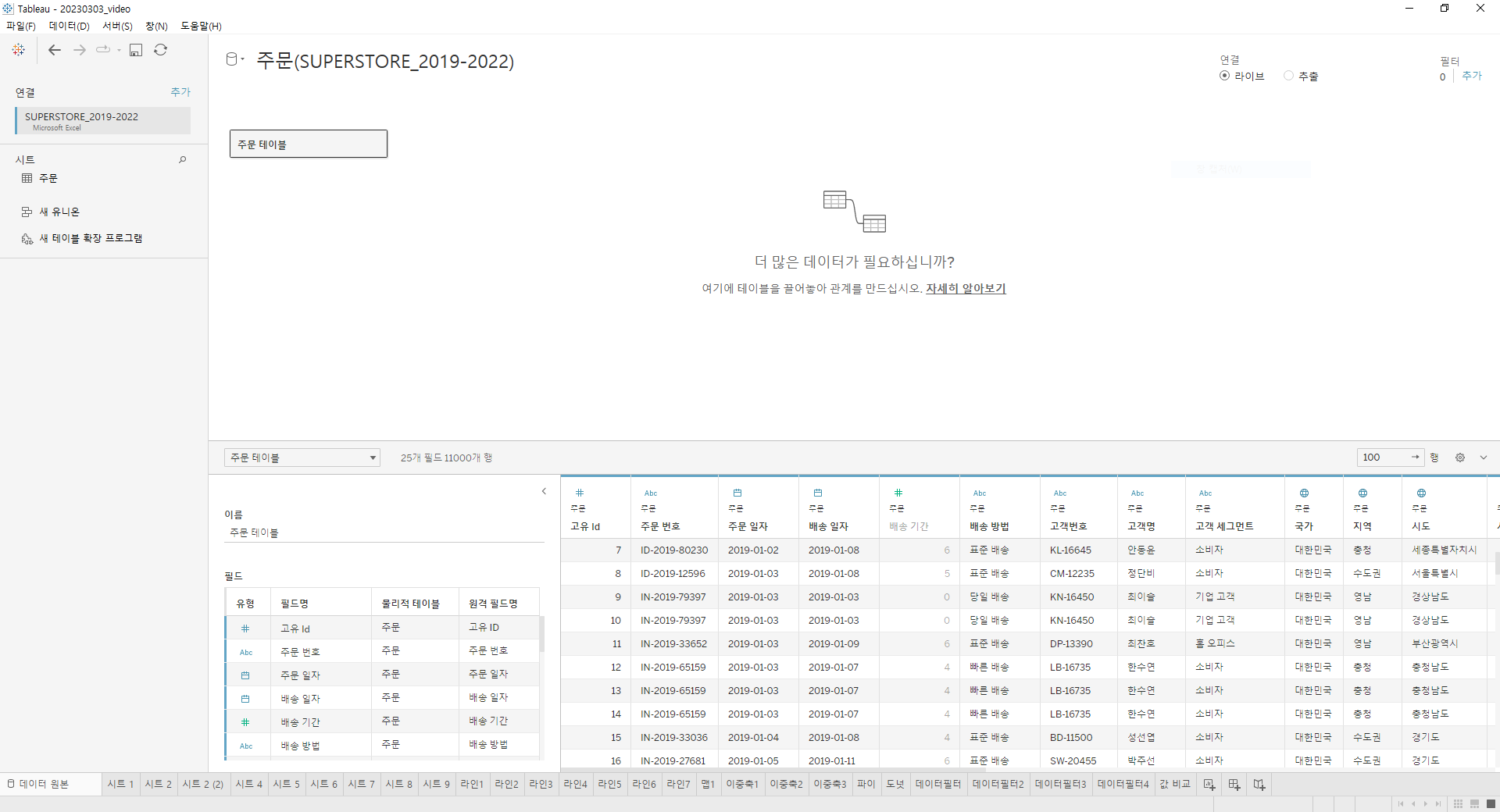The height and width of the screenshot is (812, 1500).
Task: Click the 새 유니온 label in sidebar
Action: click(x=59, y=212)
